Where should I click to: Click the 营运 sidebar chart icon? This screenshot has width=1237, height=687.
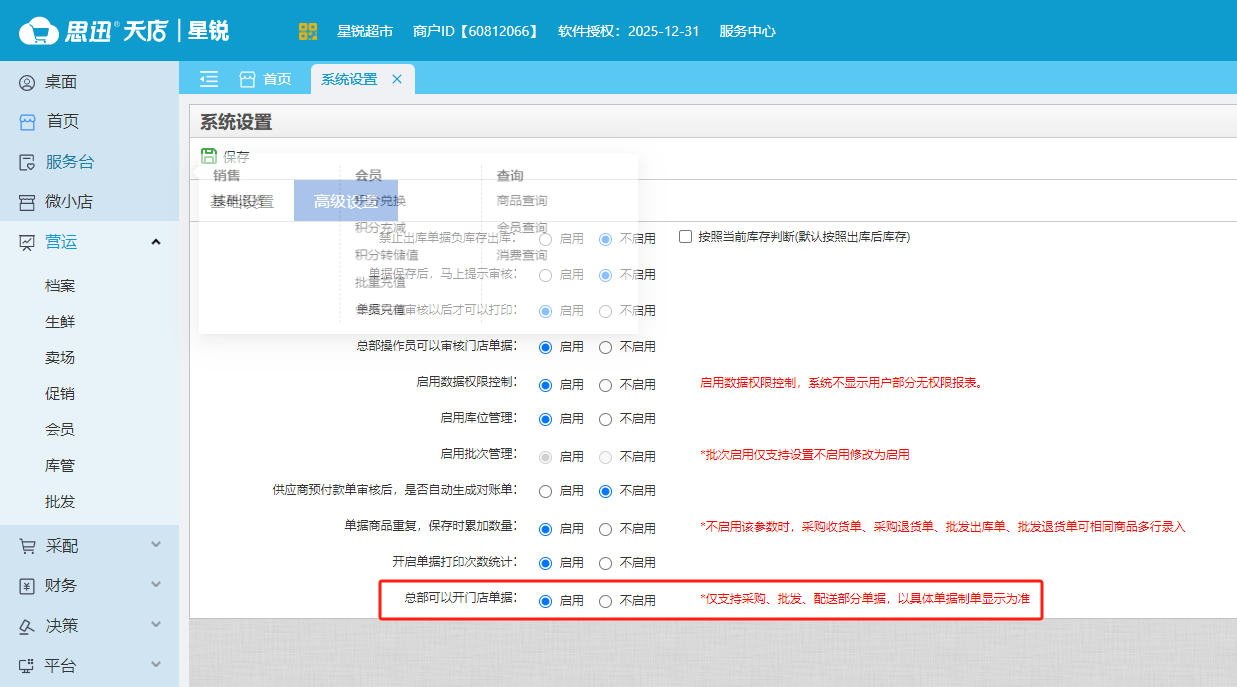(x=27, y=242)
